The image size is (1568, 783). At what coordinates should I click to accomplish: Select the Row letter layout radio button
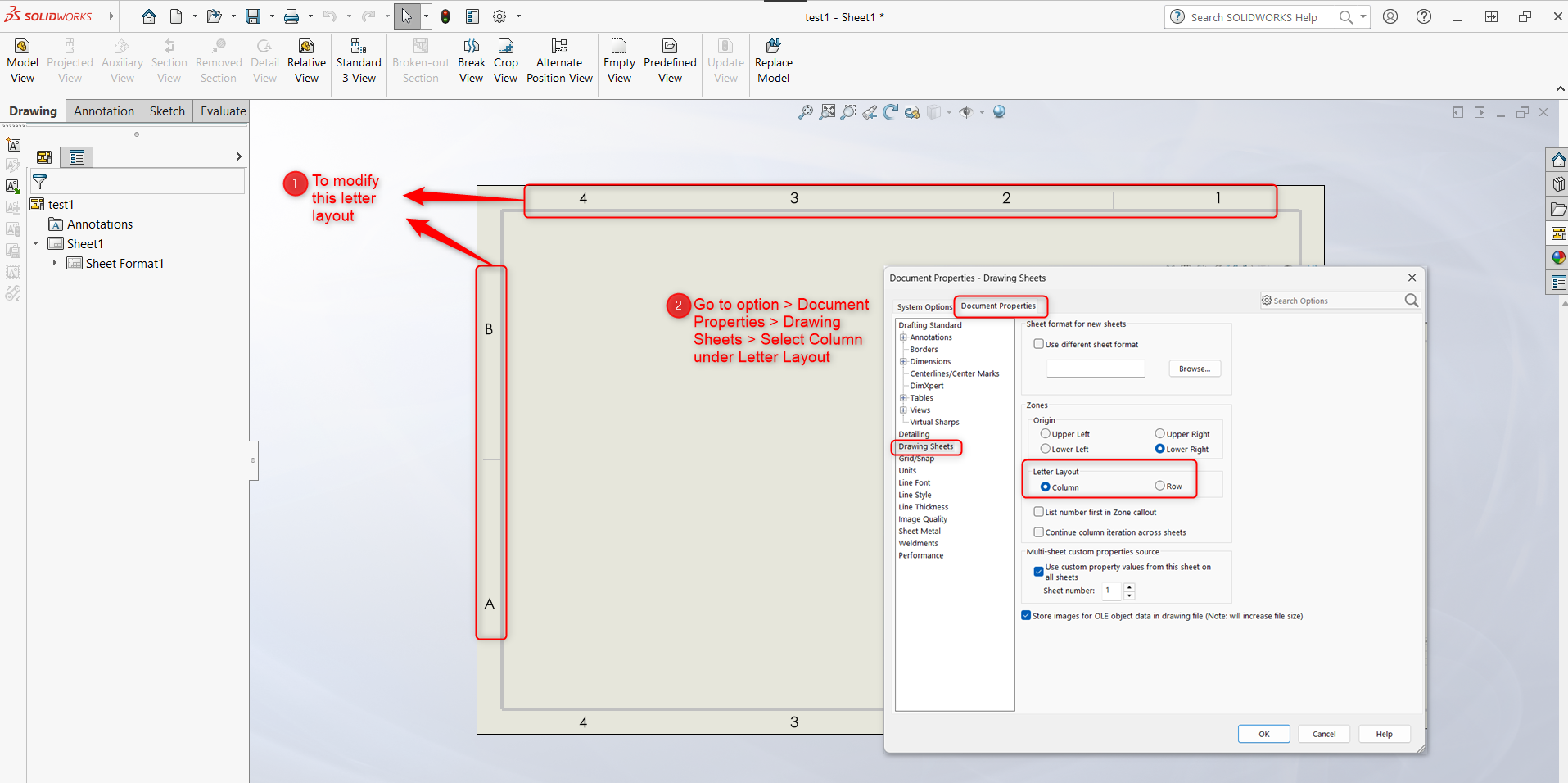point(1160,486)
